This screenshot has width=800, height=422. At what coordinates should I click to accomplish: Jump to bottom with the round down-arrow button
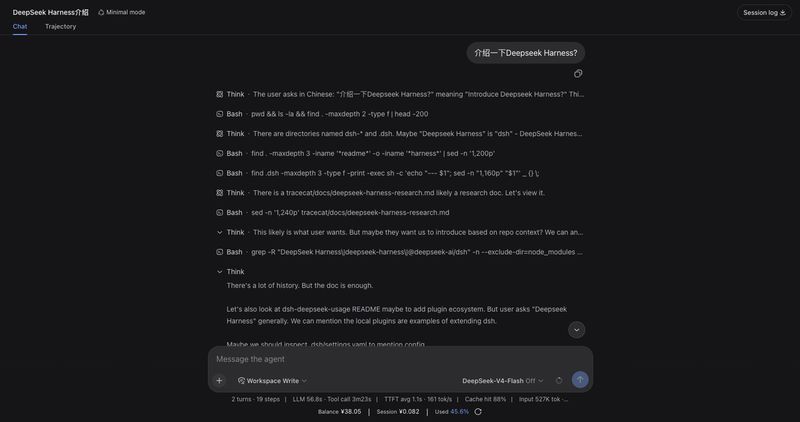tap(577, 330)
